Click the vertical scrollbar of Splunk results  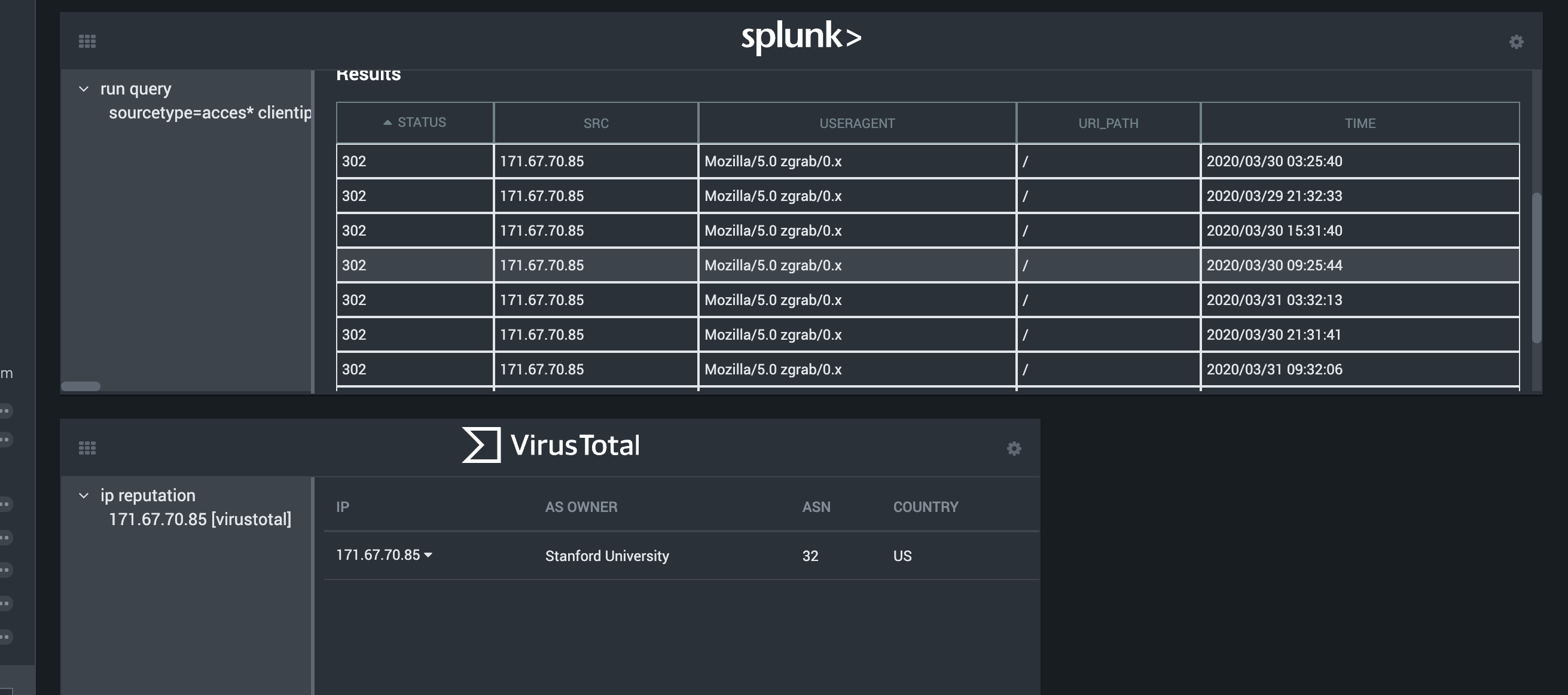tap(1536, 268)
